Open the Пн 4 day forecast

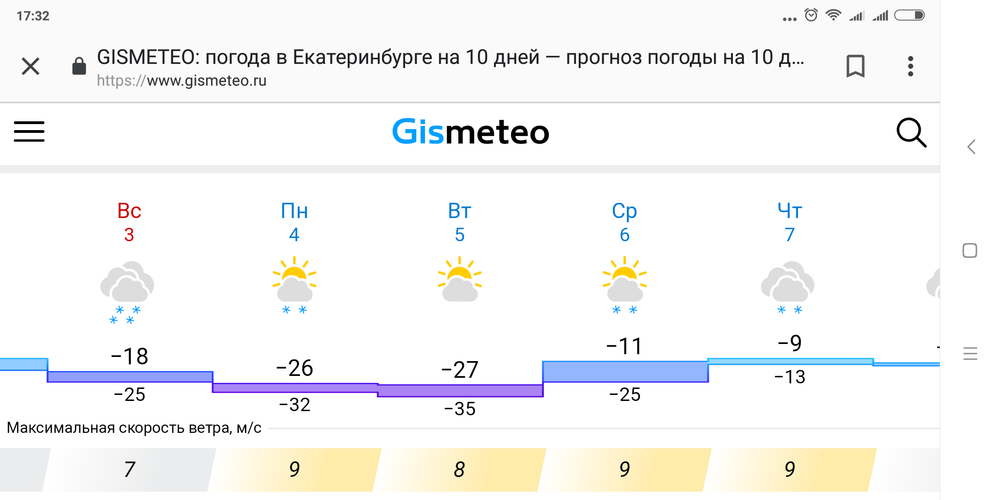point(294,222)
